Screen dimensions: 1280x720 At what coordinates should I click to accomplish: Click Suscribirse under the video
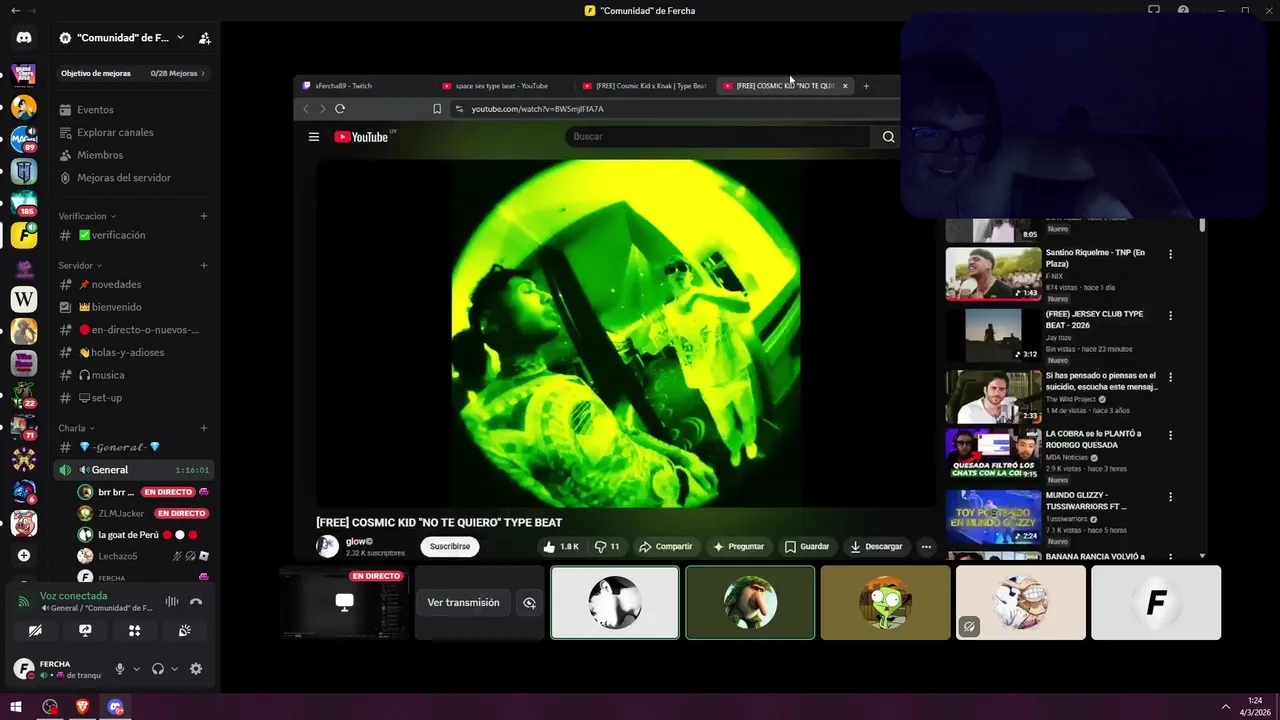(x=450, y=547)
